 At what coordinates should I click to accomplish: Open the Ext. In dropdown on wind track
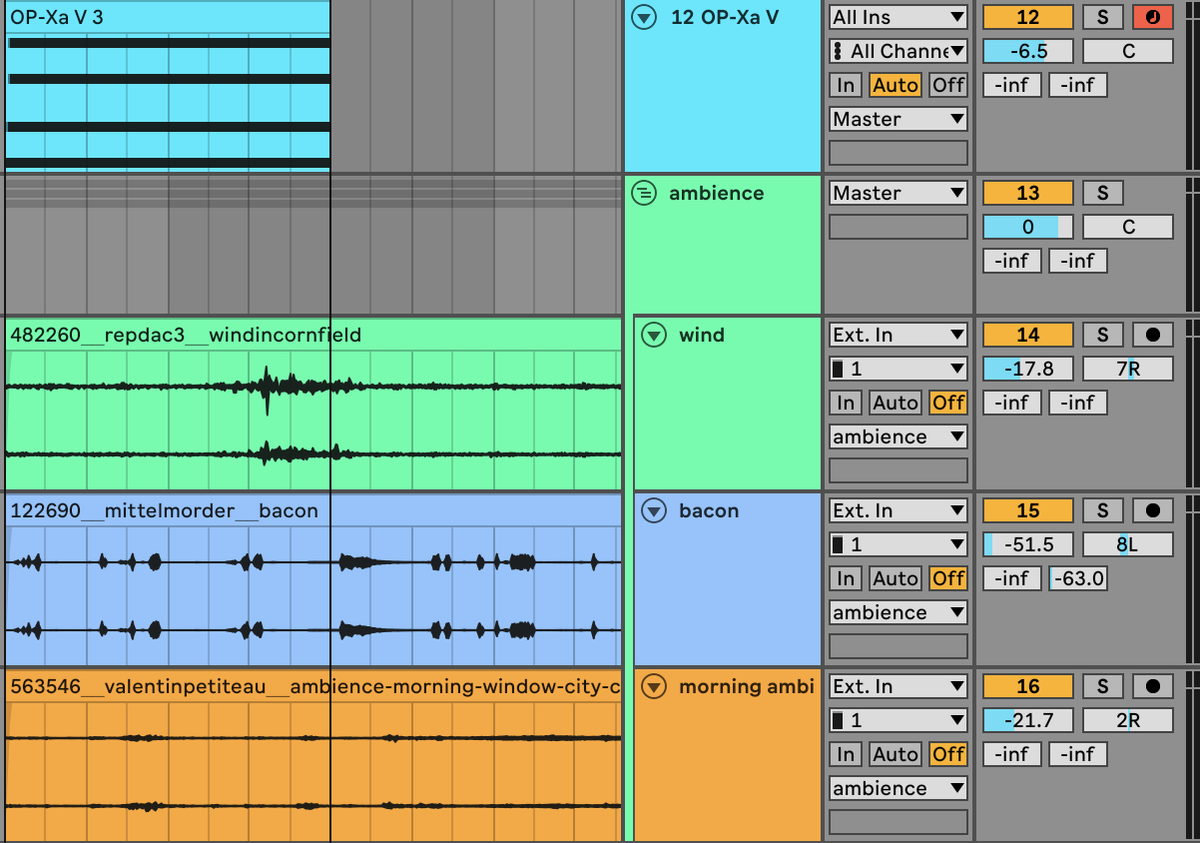point(896,334)
